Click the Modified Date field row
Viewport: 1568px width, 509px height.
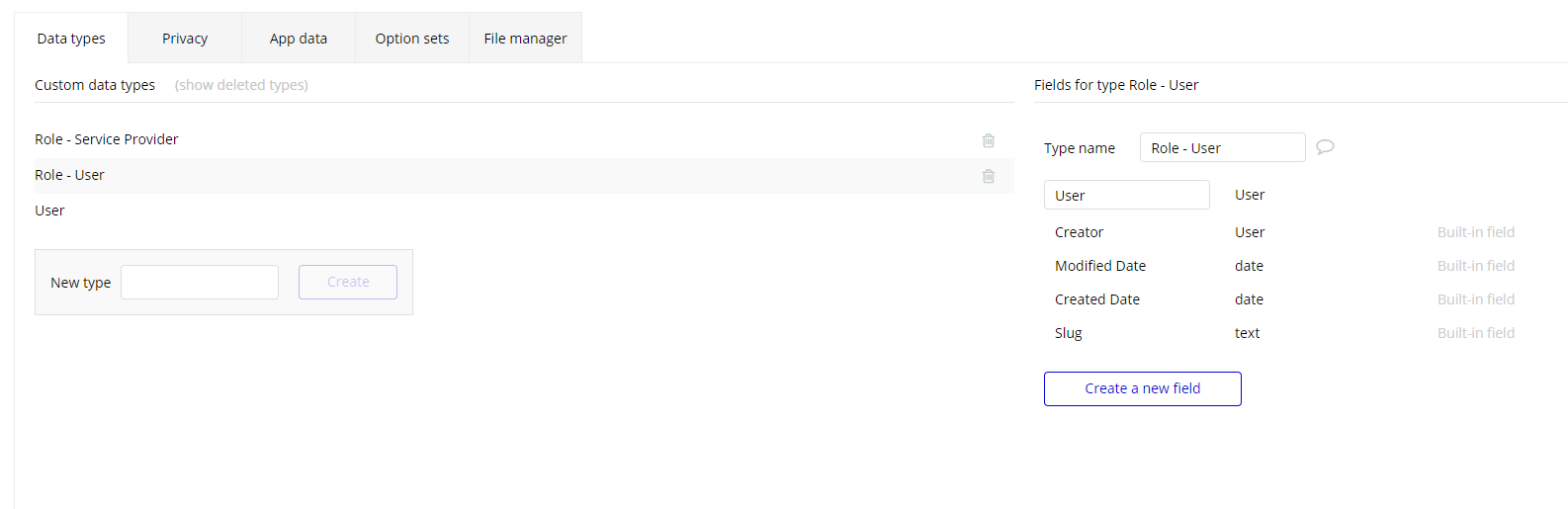click(x=1285, y=266)
